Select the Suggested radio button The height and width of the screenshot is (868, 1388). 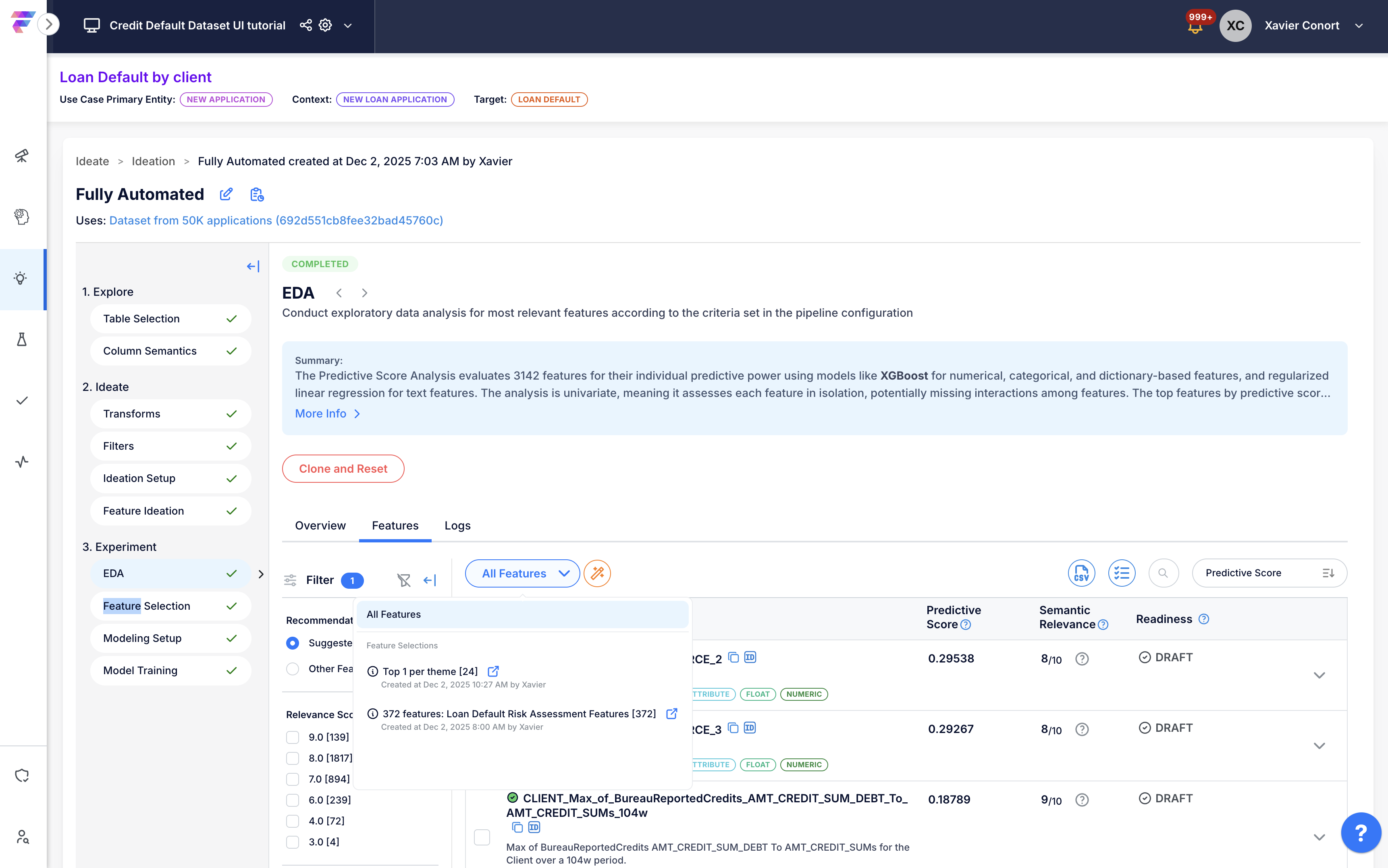(x=293, y=643)
